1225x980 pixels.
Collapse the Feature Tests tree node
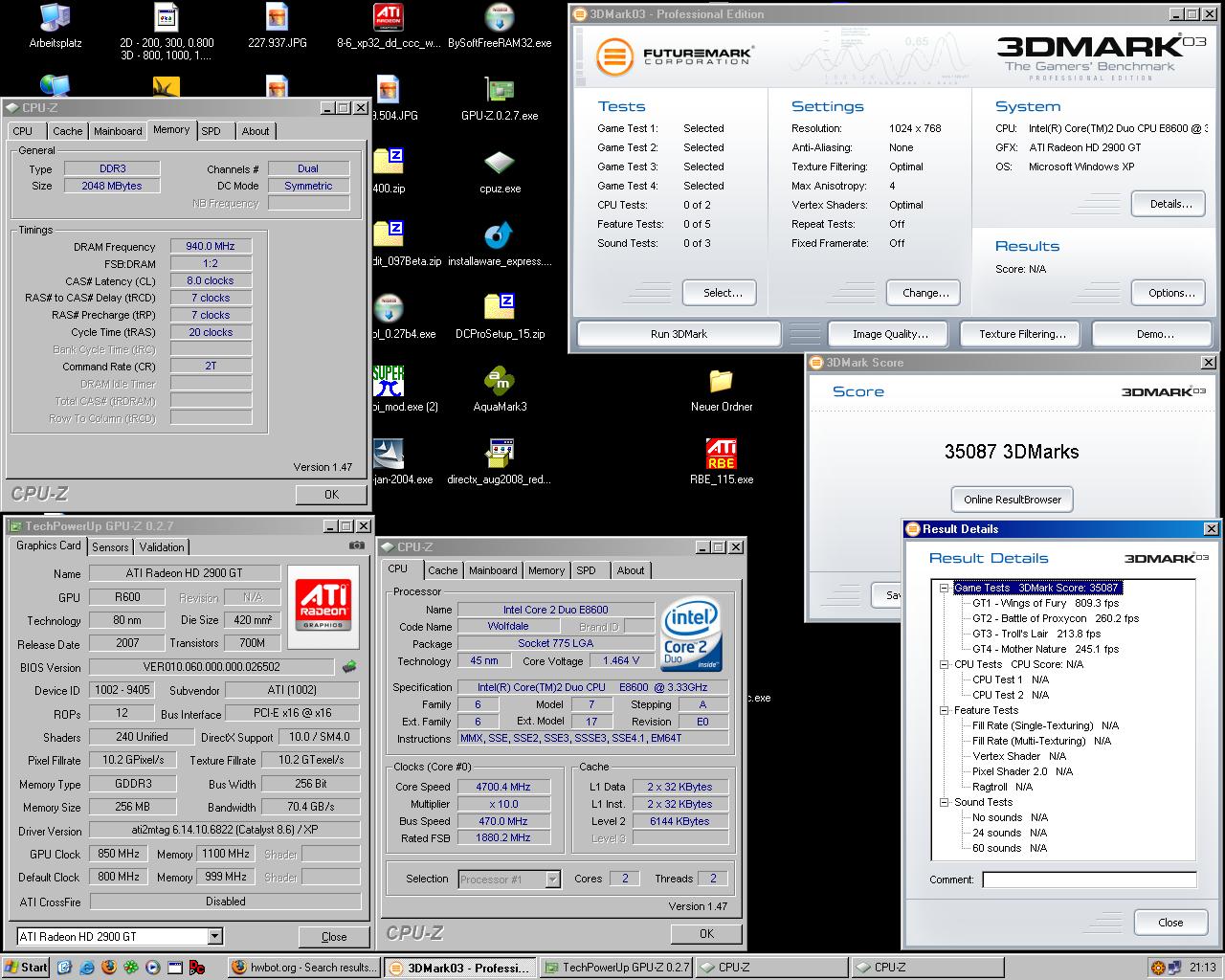click(944, 710)
